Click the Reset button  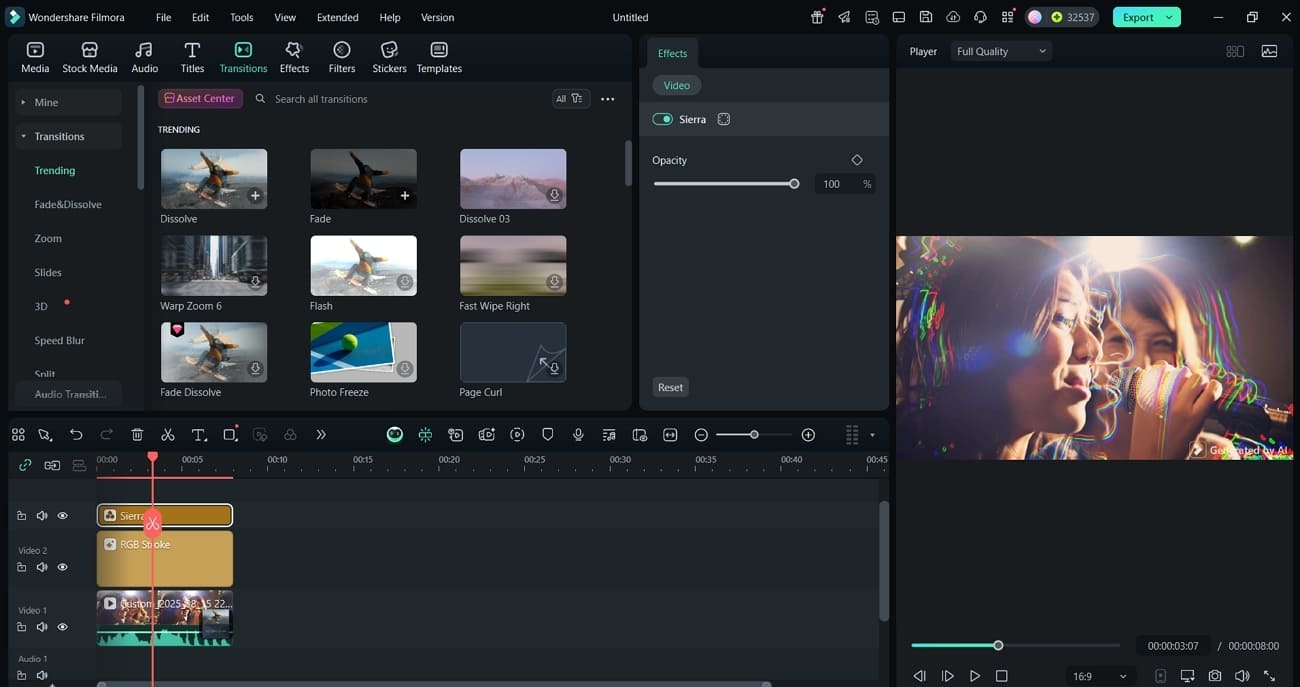670,387
